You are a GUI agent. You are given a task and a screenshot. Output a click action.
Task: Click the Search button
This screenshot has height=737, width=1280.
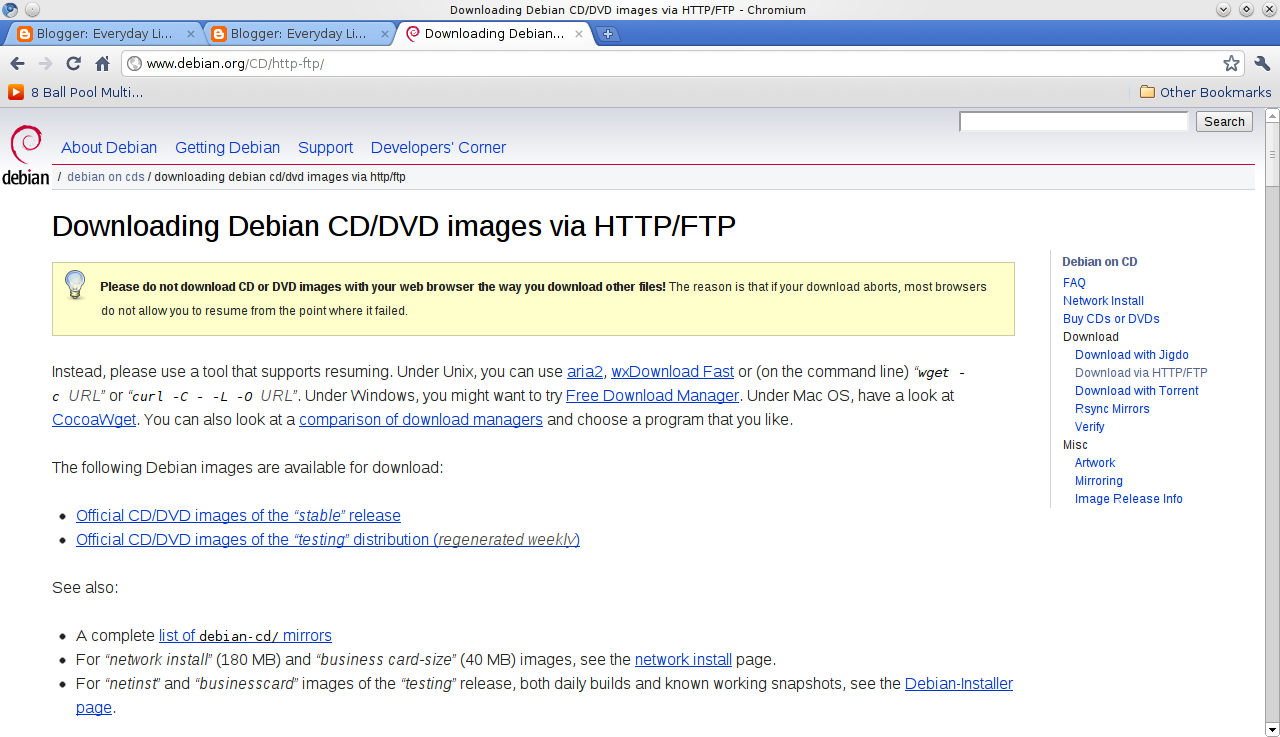coord(1224,121)
